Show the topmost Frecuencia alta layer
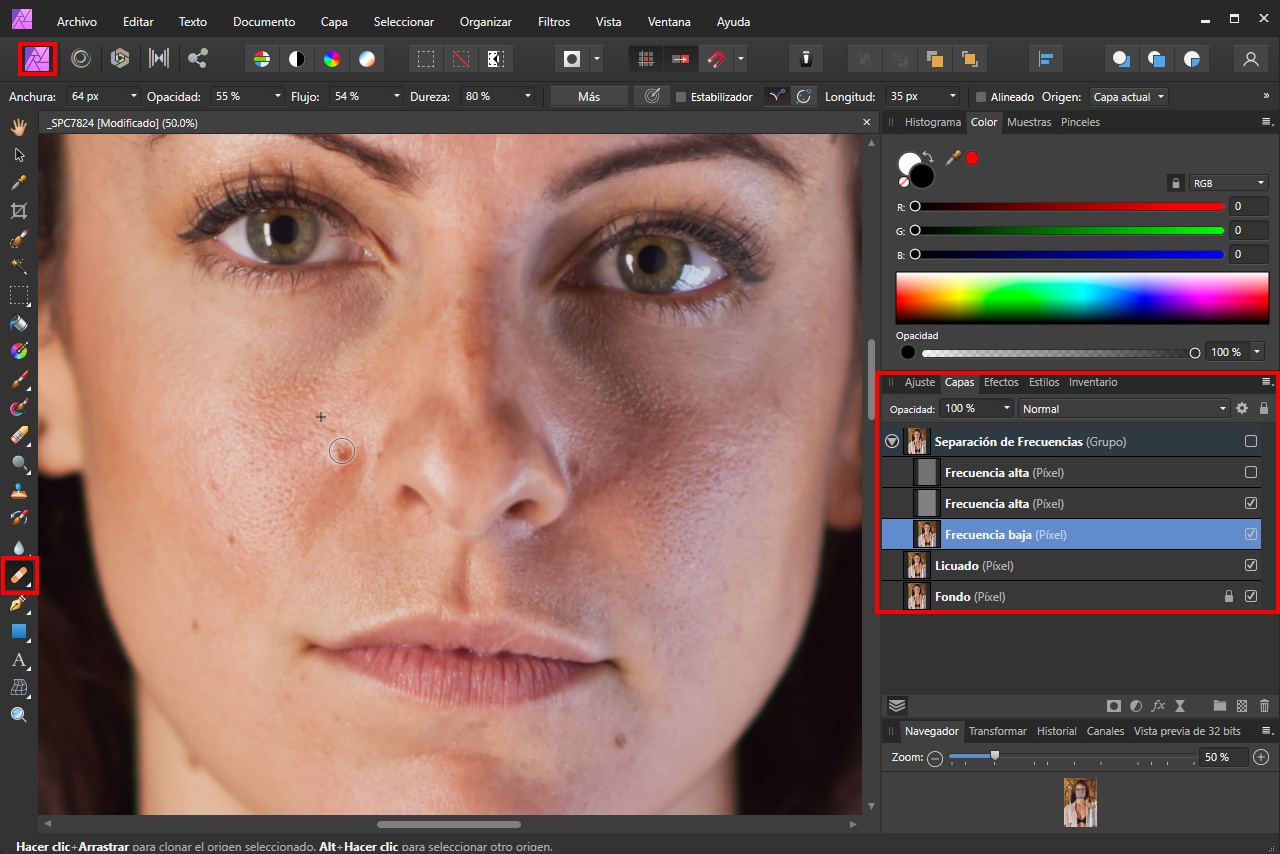The height and width of the screenshot is (854, 1280). coord(1250,472)
